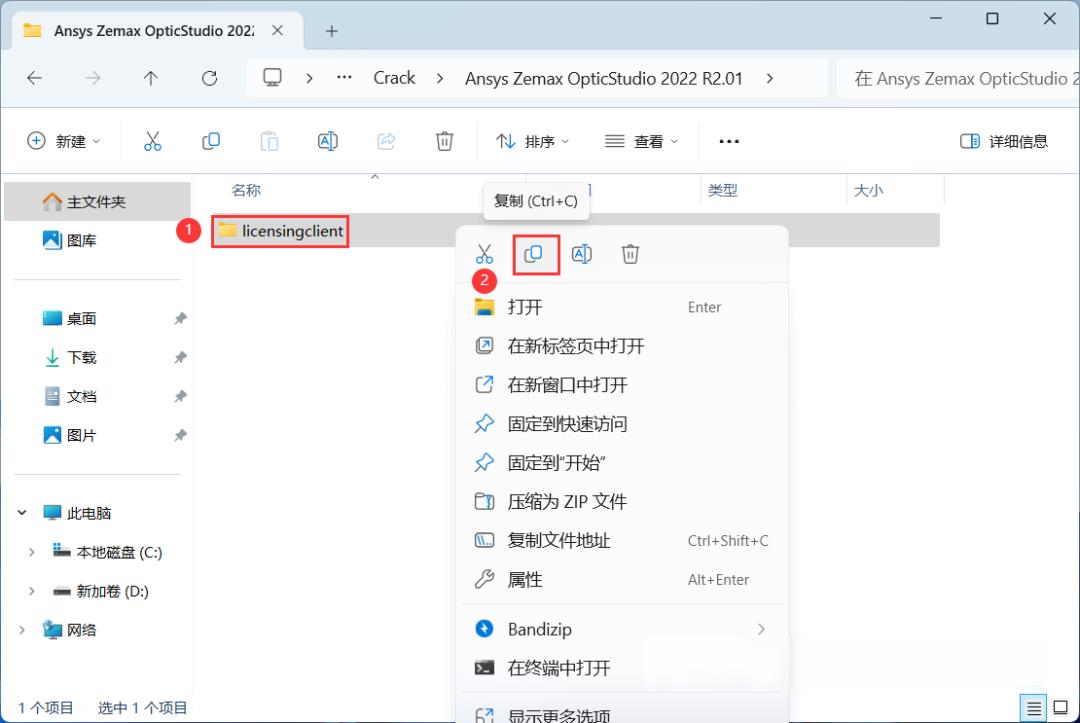The height and width of the screenshot is (723, 1080).
Task: Open 桌面 quick access folder
Action: click(81, 319)
